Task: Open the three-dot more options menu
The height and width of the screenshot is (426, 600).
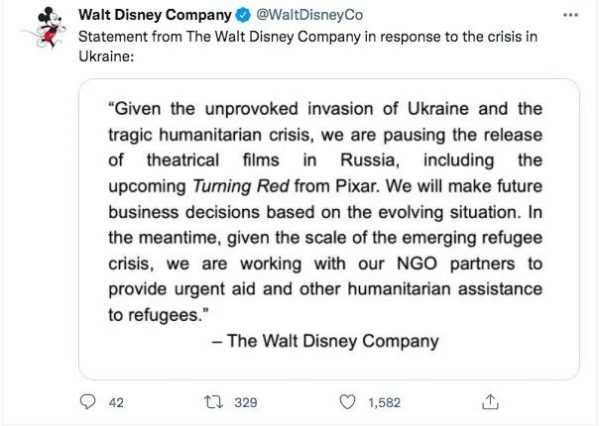Action: pyautogui.click(x=571, y=15)
